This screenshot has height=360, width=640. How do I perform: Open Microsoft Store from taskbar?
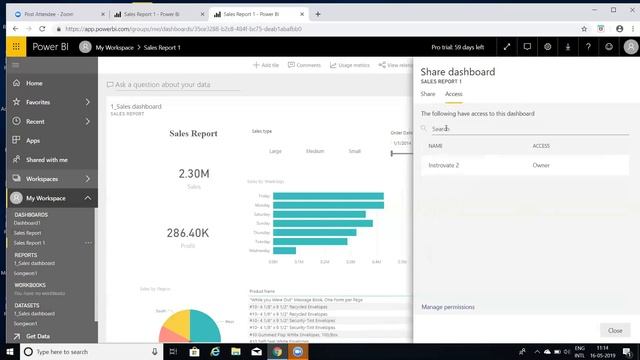coord(194,351)
